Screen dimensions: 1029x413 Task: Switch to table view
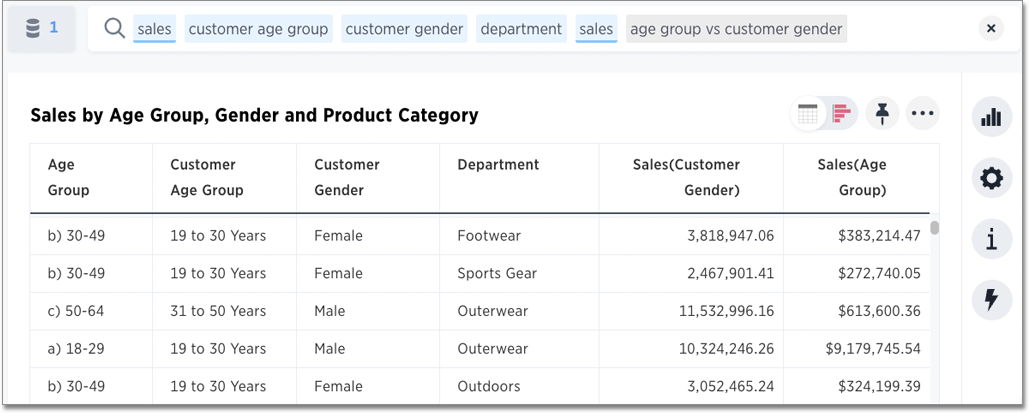pyautogui.click(x=808, y=114)
